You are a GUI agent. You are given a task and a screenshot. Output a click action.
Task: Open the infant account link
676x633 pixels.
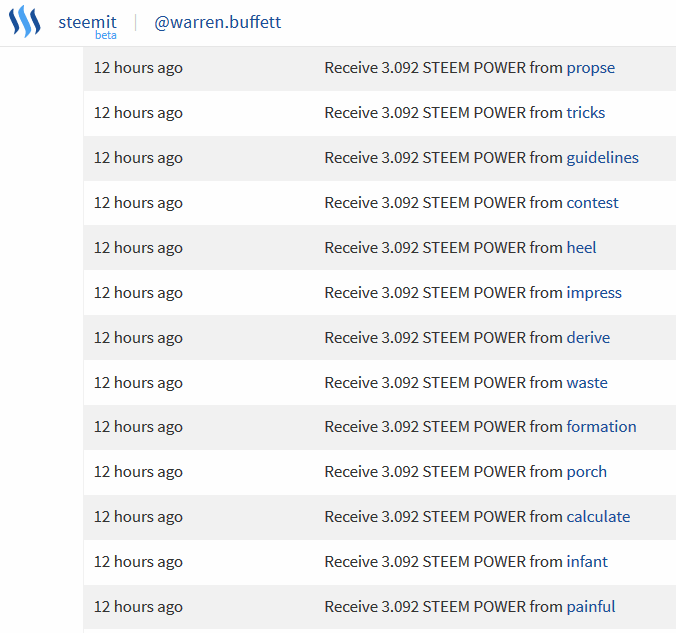tap(587, 562)
